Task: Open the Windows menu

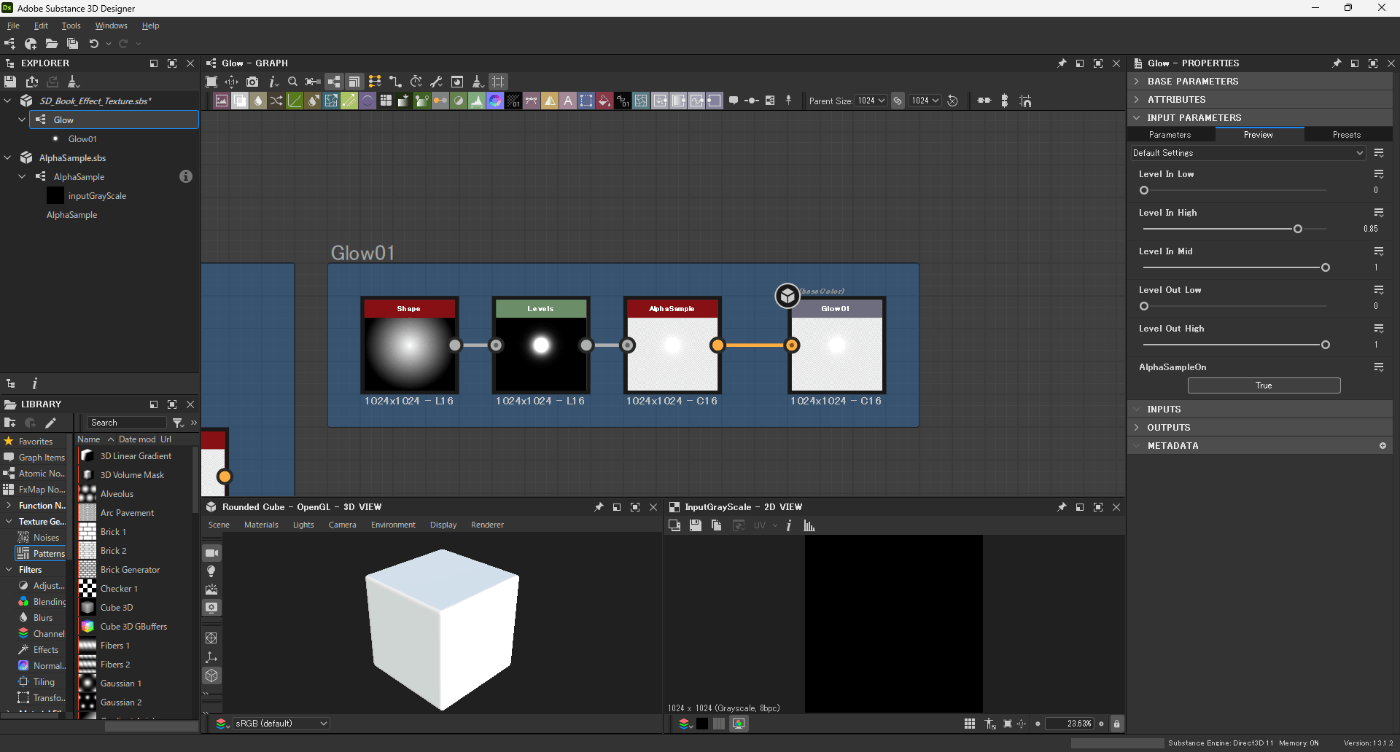Action: point(111,25)
